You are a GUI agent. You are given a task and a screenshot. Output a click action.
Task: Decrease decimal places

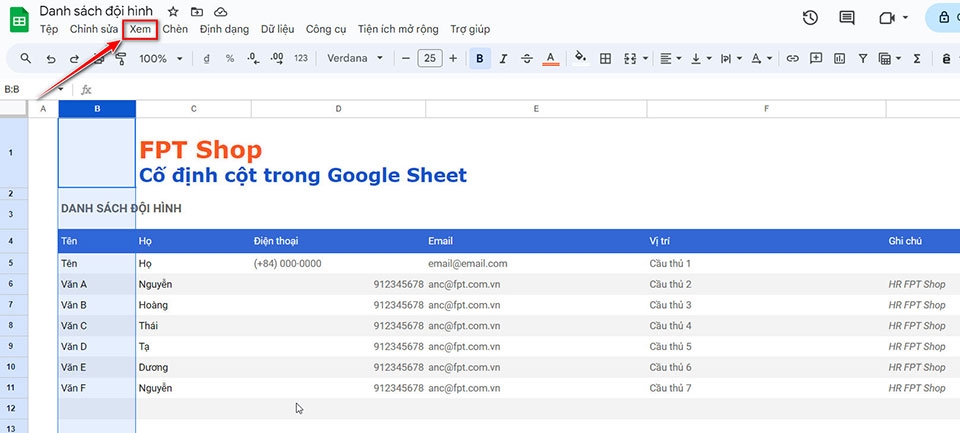coord(253,59)
